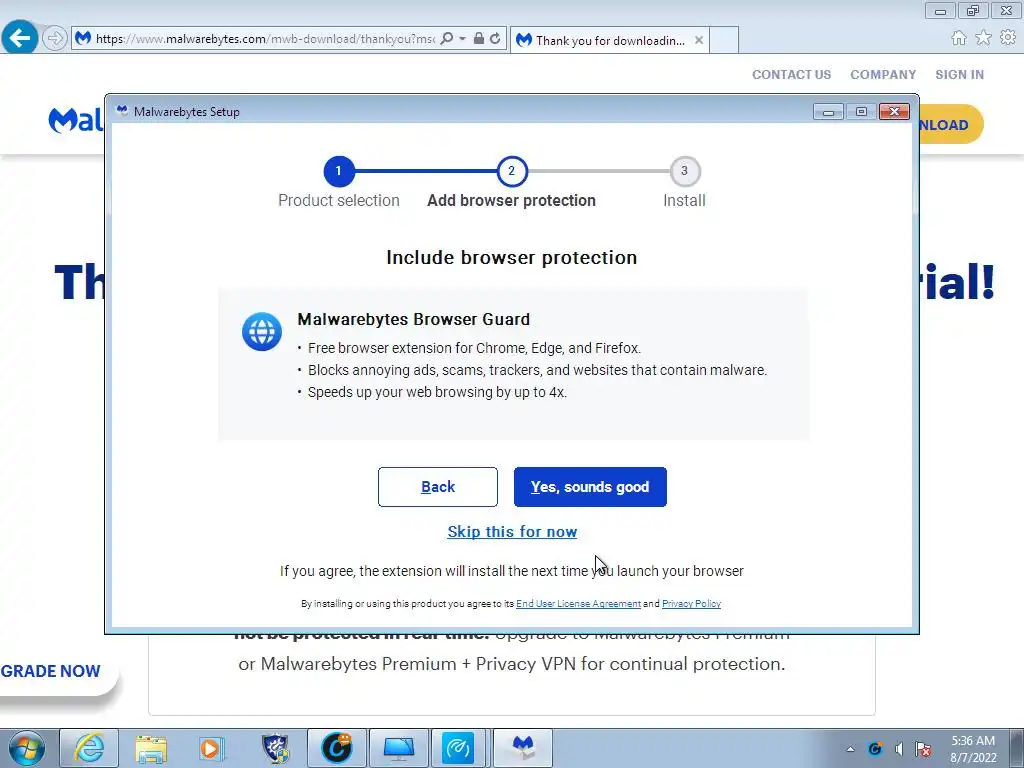This screenshot has width=1024, height=768.
Task: Open the monitor display taskbar icon
Action: click(x=399, y=748)
